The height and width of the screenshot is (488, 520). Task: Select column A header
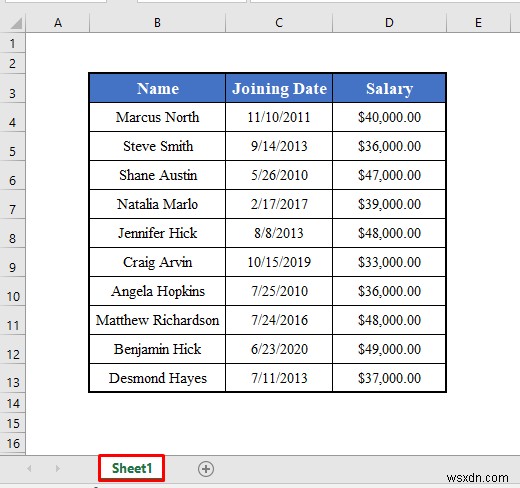point(58,23)
